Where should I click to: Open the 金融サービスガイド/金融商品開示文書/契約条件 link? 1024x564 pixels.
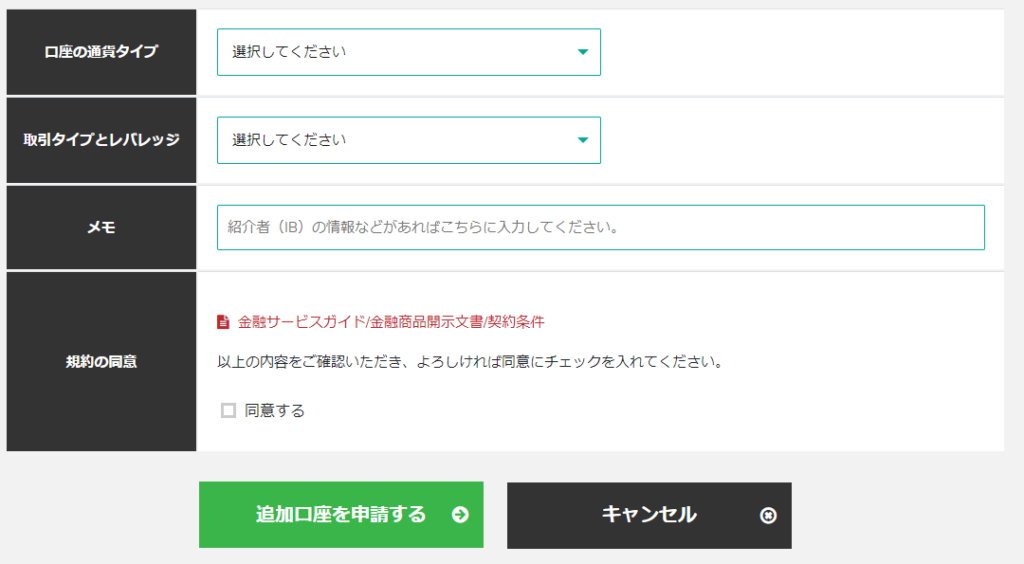pyautogui.click(x=391, y=322)
